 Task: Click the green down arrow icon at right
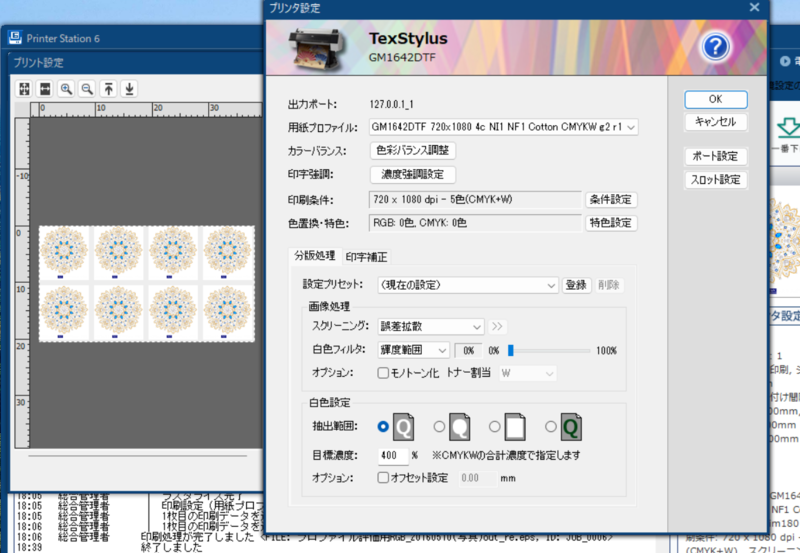789,128
